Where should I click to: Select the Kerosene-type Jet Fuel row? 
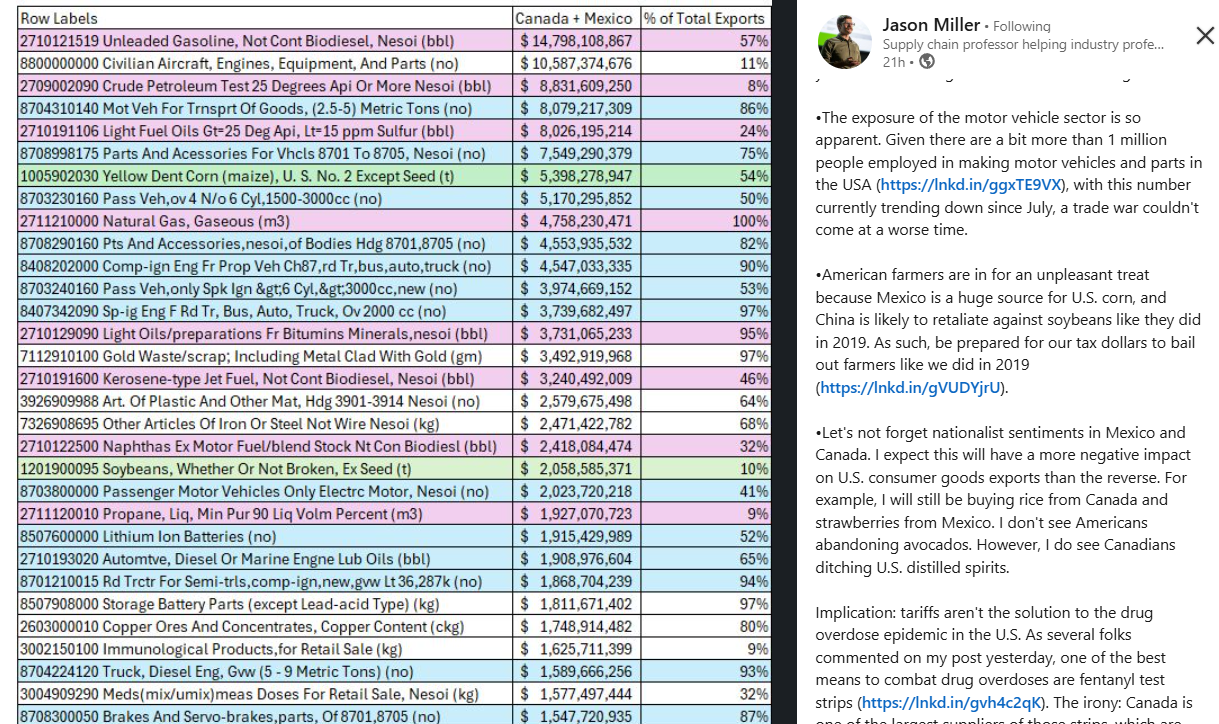246,379
